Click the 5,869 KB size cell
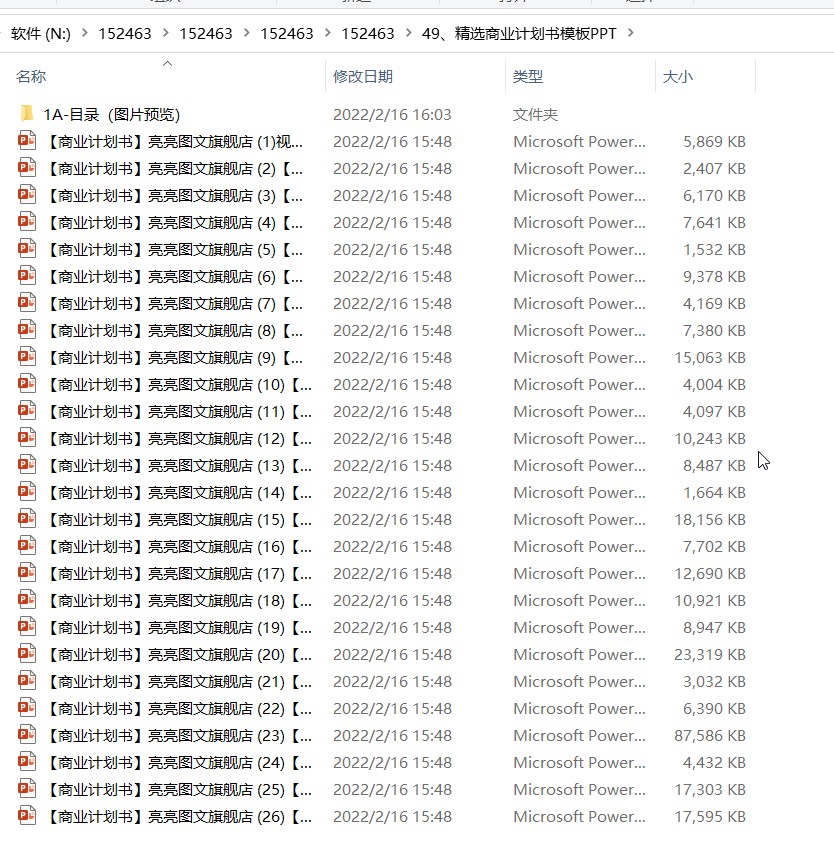Image resolution: width=834 pixels, height=848 pixels. (714, 142)
